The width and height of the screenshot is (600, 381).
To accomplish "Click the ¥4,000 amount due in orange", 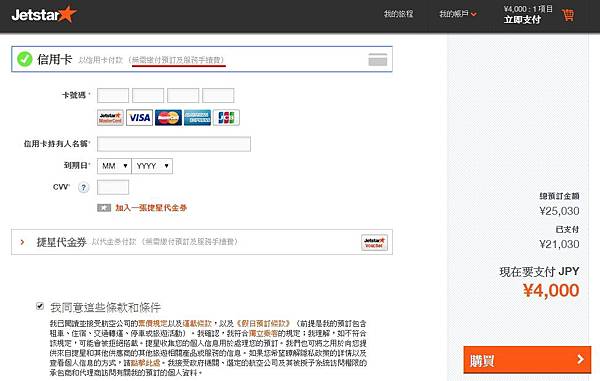I will (x=551, y=291).
